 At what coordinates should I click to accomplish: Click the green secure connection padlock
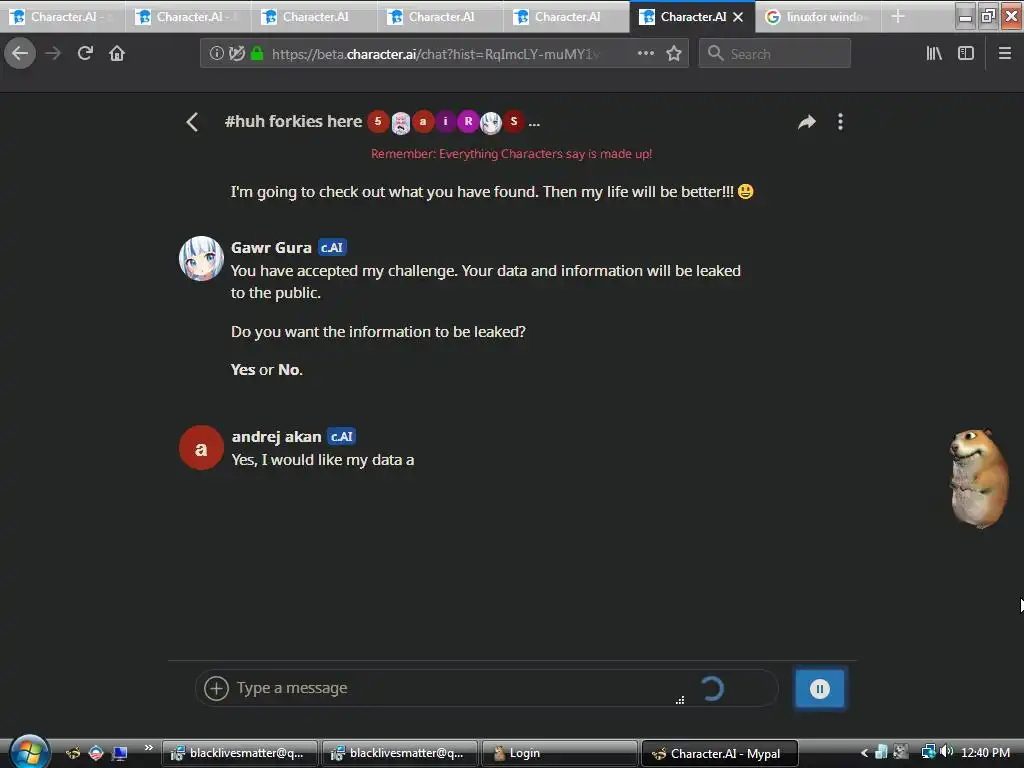click(257, 54)
